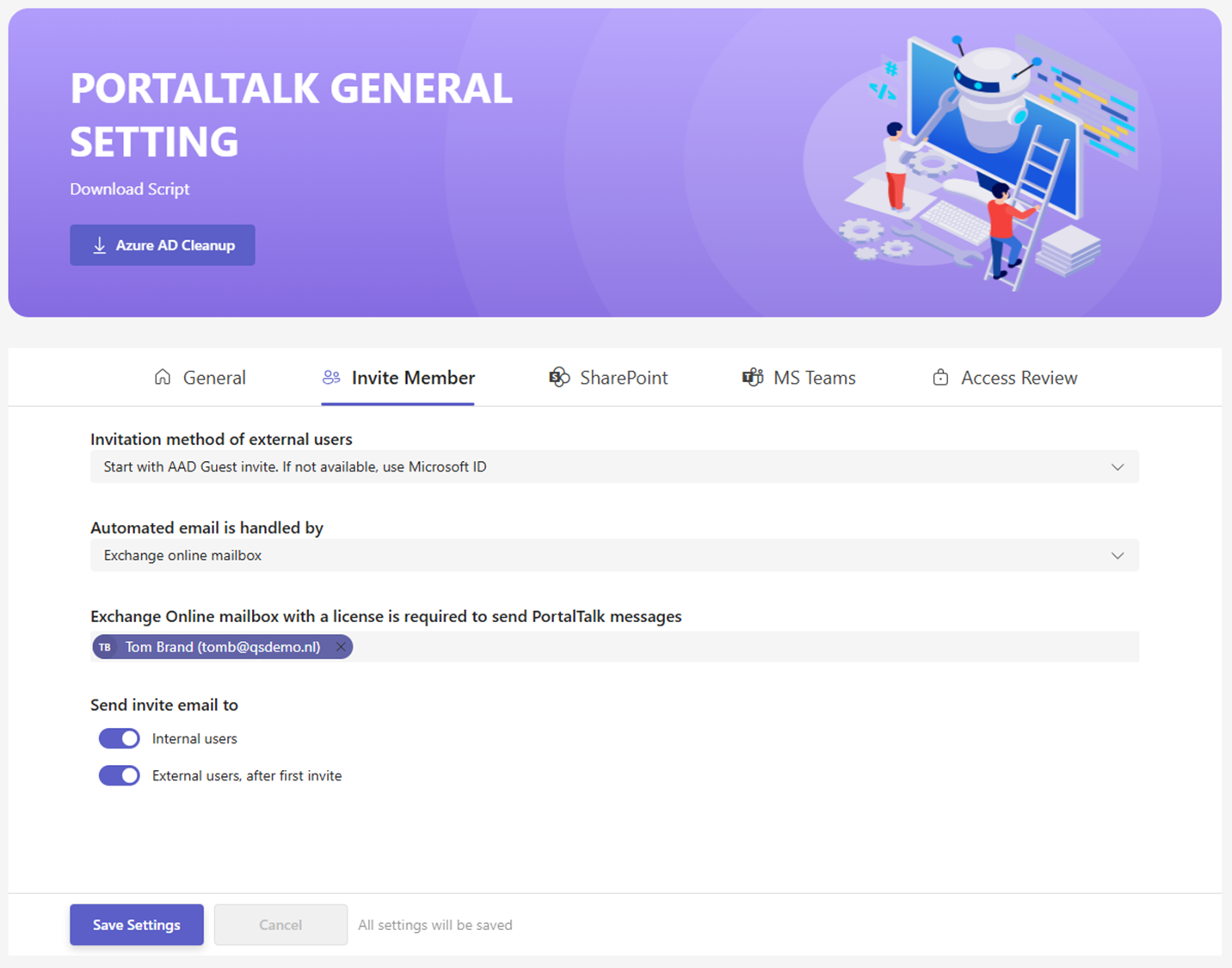Select the Access Review tab
Screen dimensions: 1232x968
pyautogui.click(x=1018, y=378)
